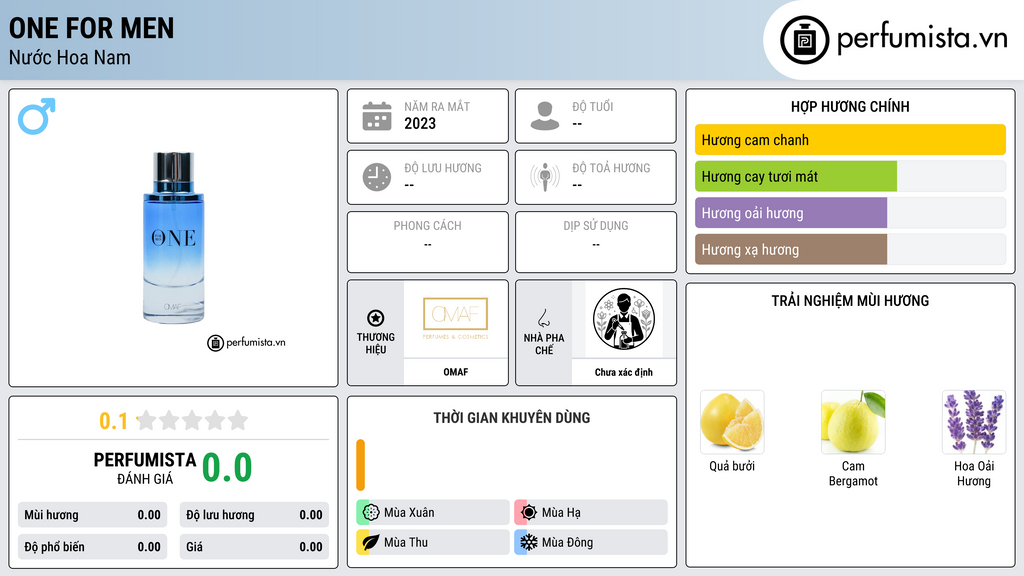1024x576 pixels.
Task: Click the OMAF brand logo image
Action: coord(455,319)
